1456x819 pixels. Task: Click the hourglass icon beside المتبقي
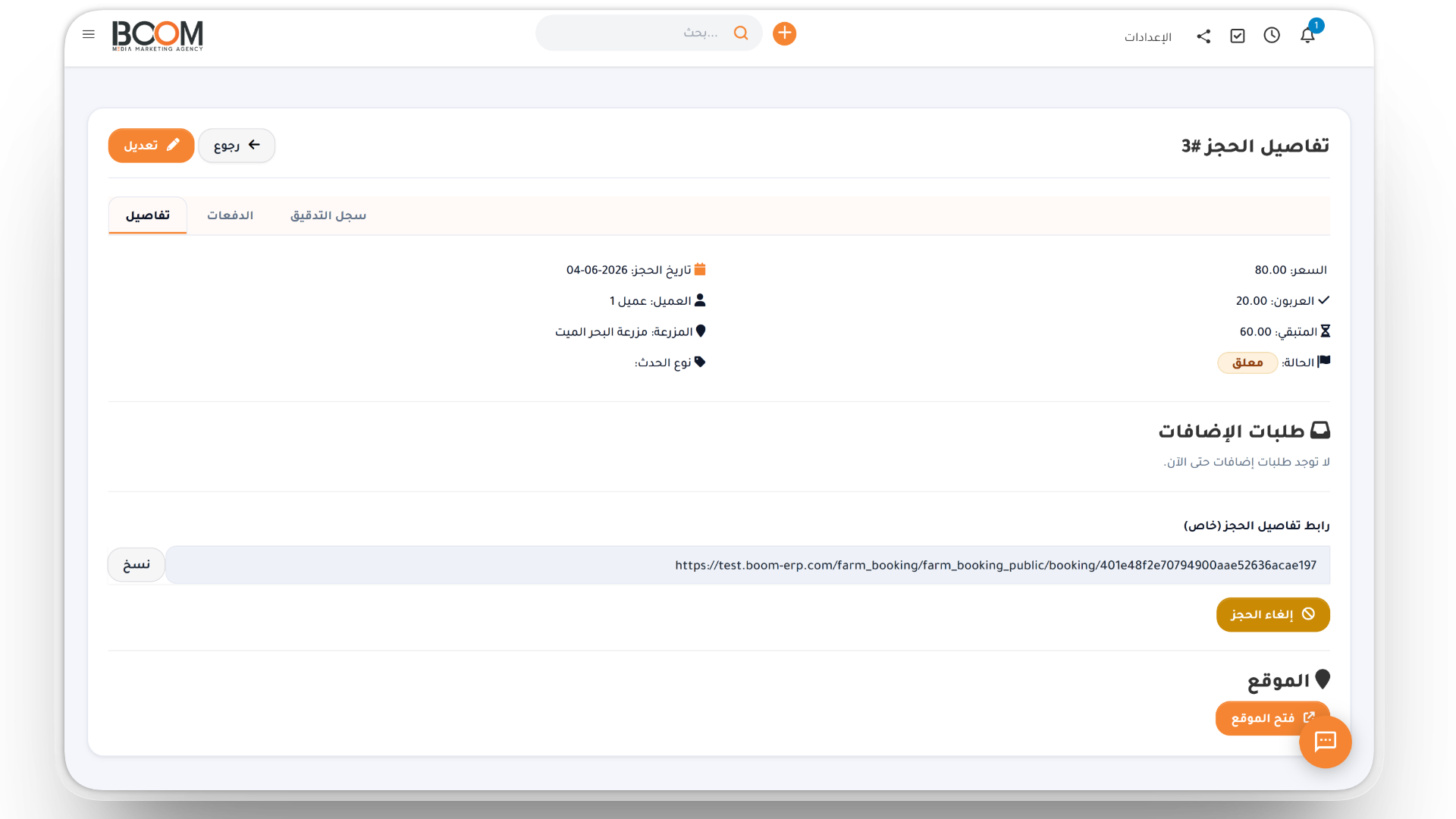point(1326,331)
